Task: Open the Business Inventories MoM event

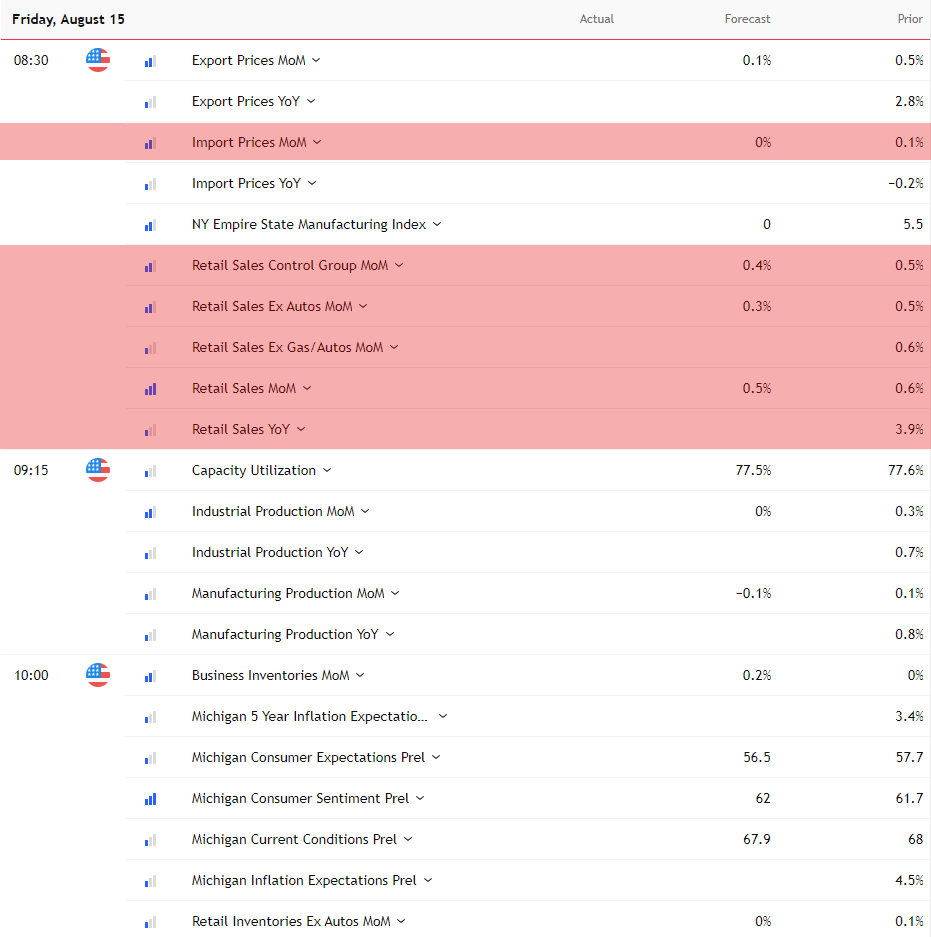Action: pos(271,675)
